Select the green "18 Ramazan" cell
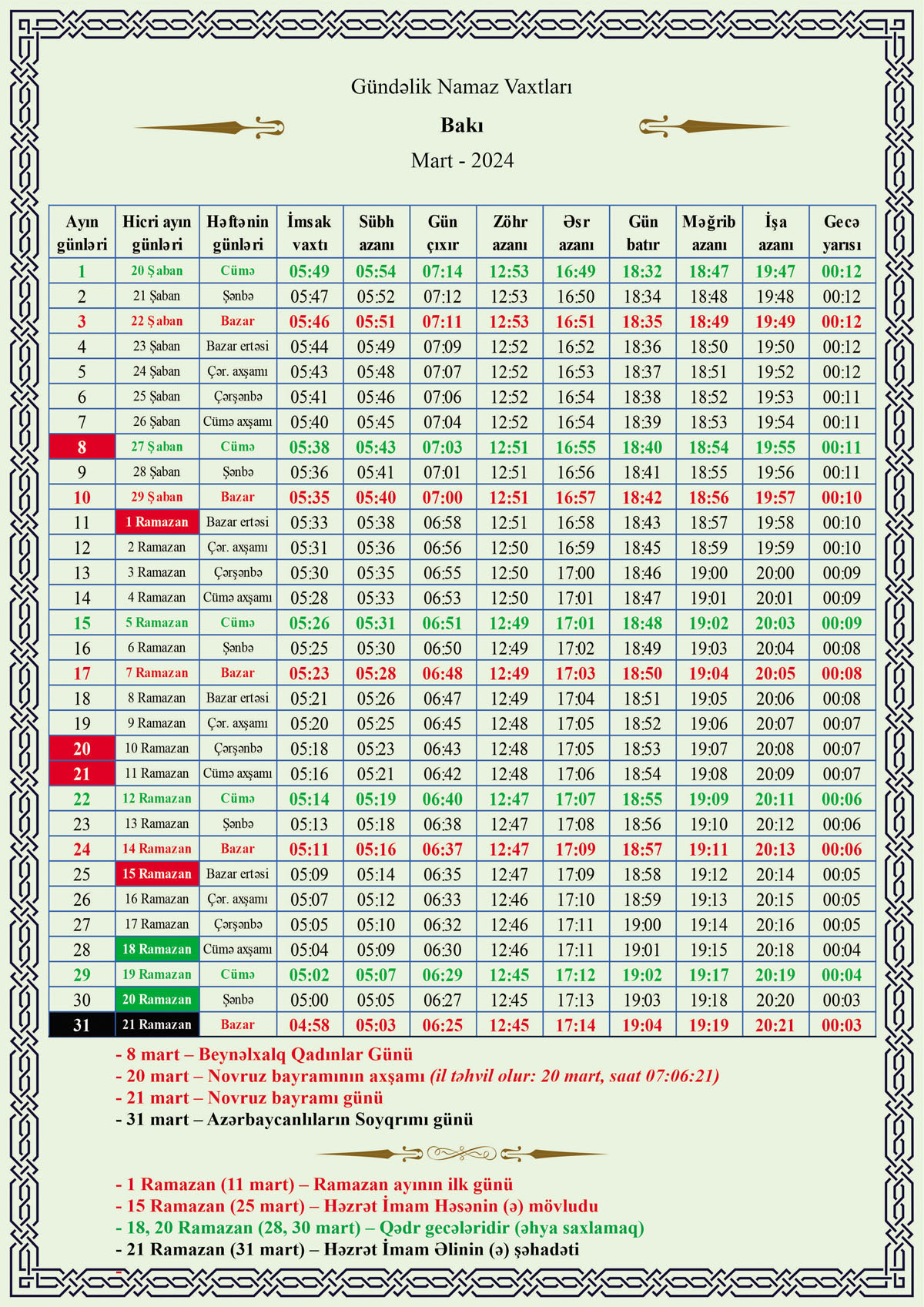 pos(157,950)
